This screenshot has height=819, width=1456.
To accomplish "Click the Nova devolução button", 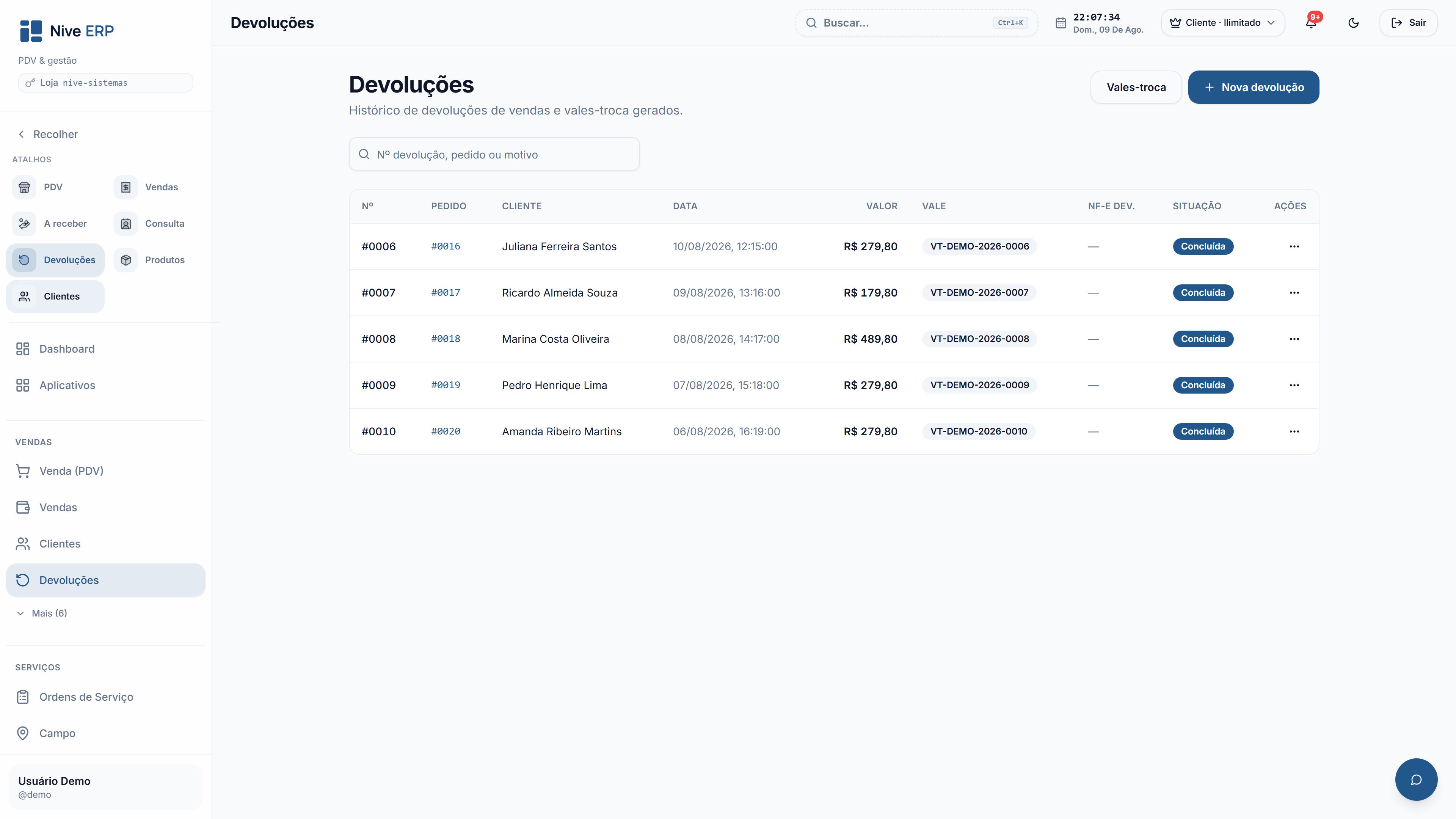I will 1254,87.
